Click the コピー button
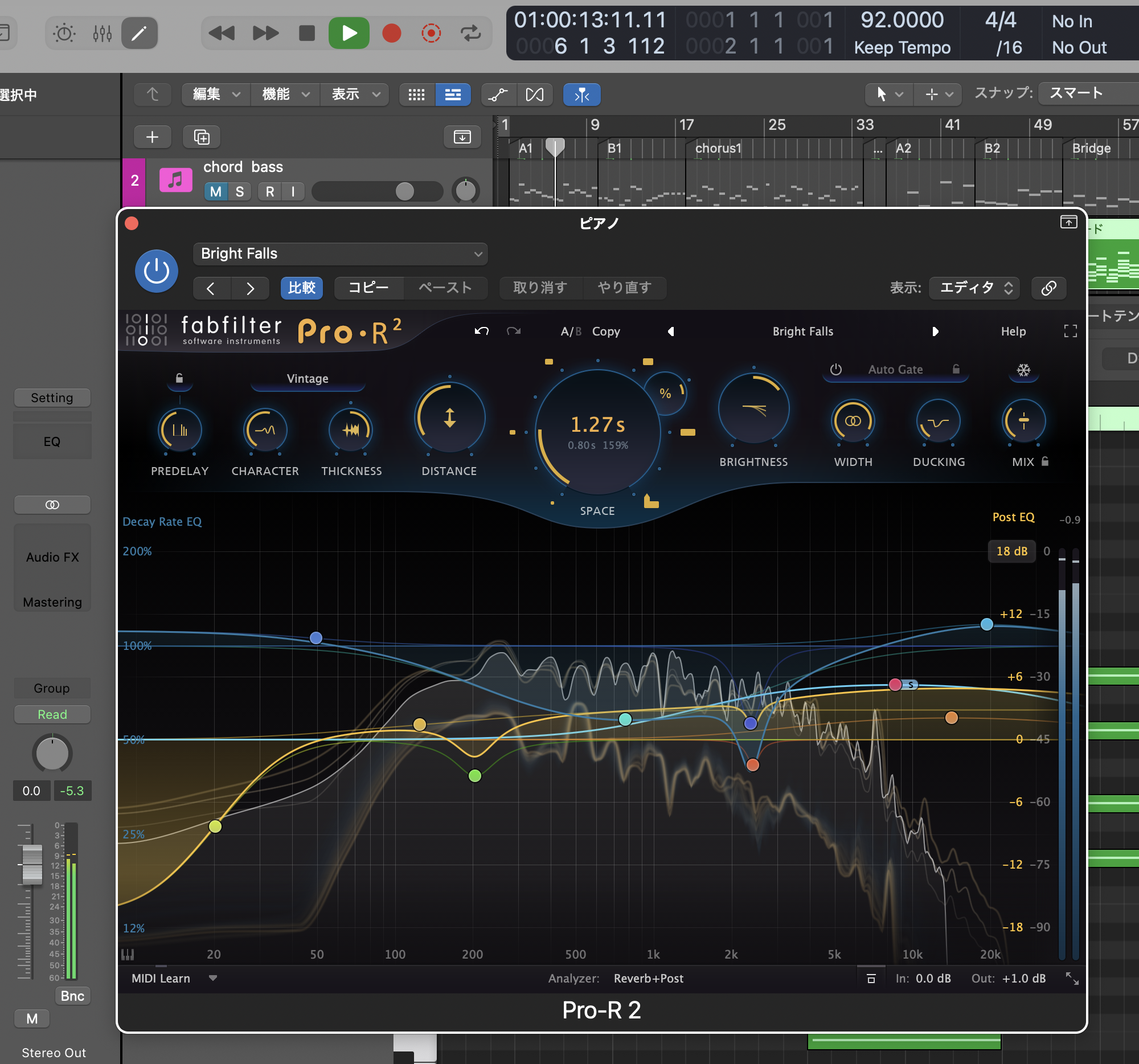The image size is (1139, 1064). 368,288
